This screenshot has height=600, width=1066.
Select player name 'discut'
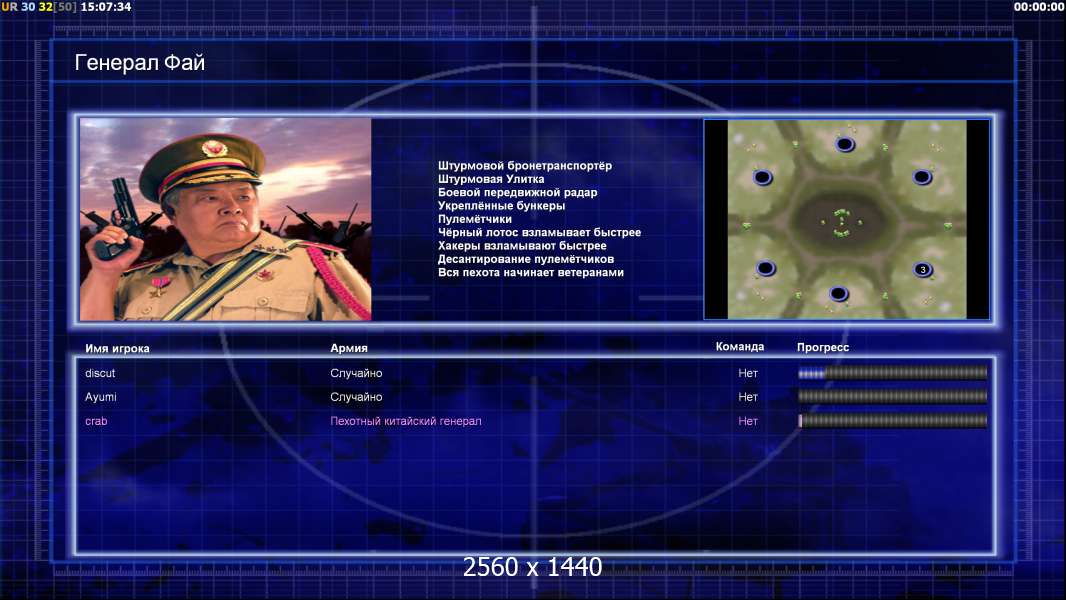point(100,373)
